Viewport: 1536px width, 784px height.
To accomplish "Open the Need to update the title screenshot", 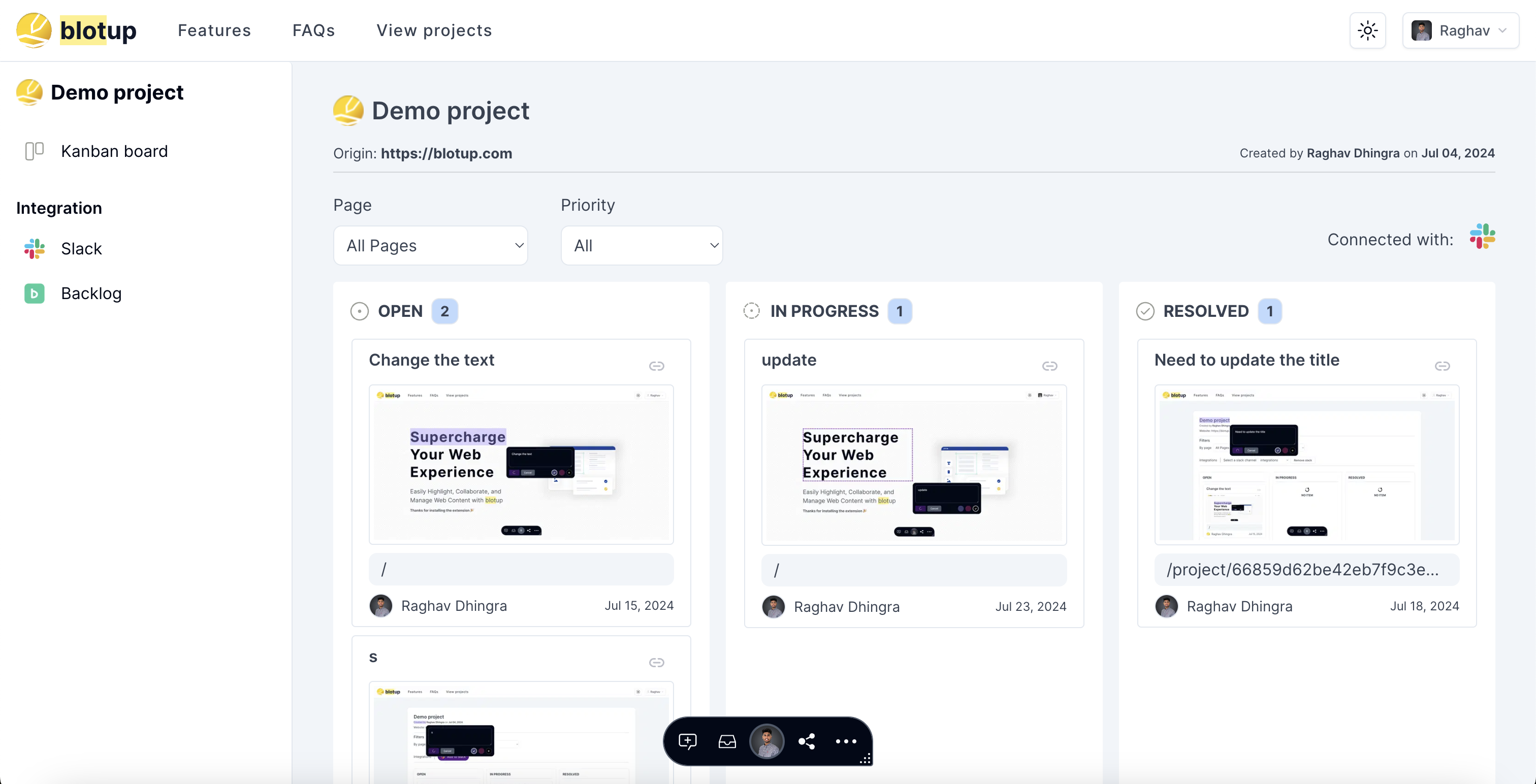I will point(1307,465).
